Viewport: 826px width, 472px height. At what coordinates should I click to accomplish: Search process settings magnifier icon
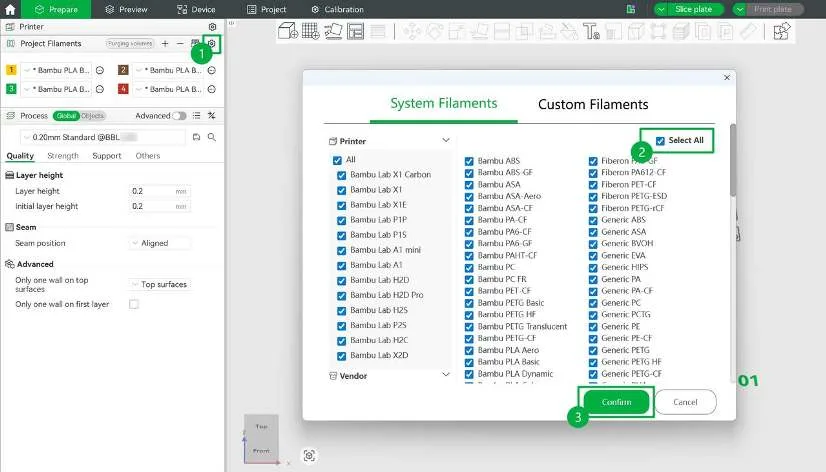point(212,137)
